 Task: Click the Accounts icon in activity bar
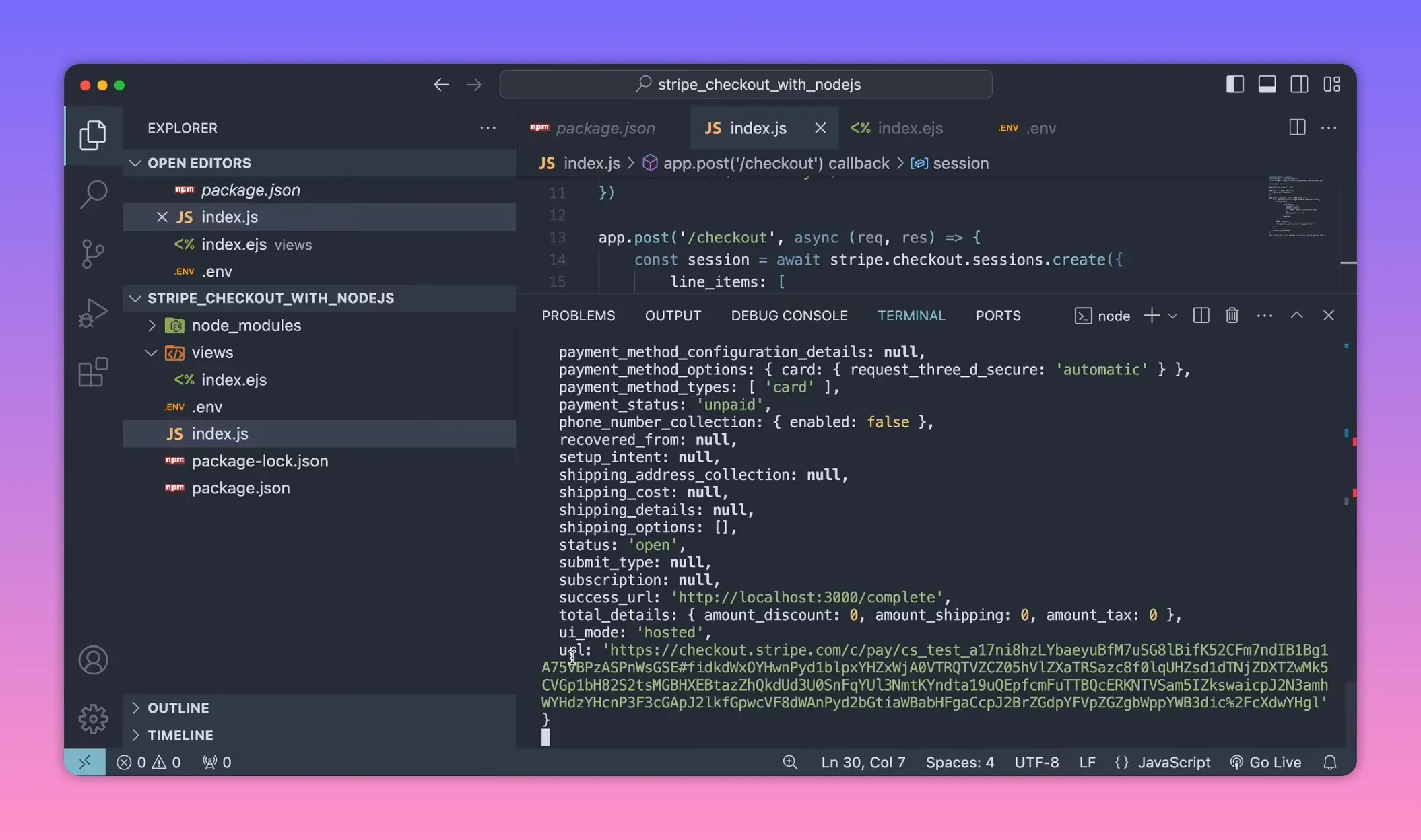tap(93, 660)
